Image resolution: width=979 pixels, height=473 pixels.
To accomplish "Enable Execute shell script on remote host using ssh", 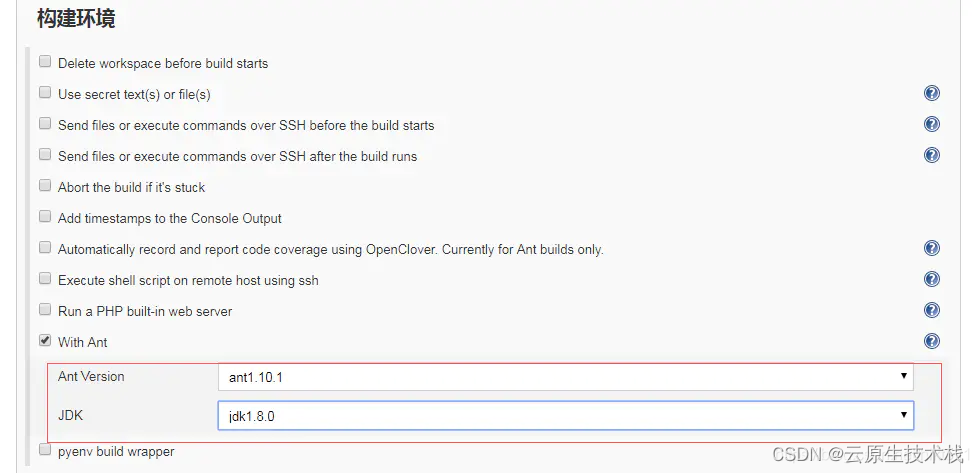I will click(x=45, y=279).
